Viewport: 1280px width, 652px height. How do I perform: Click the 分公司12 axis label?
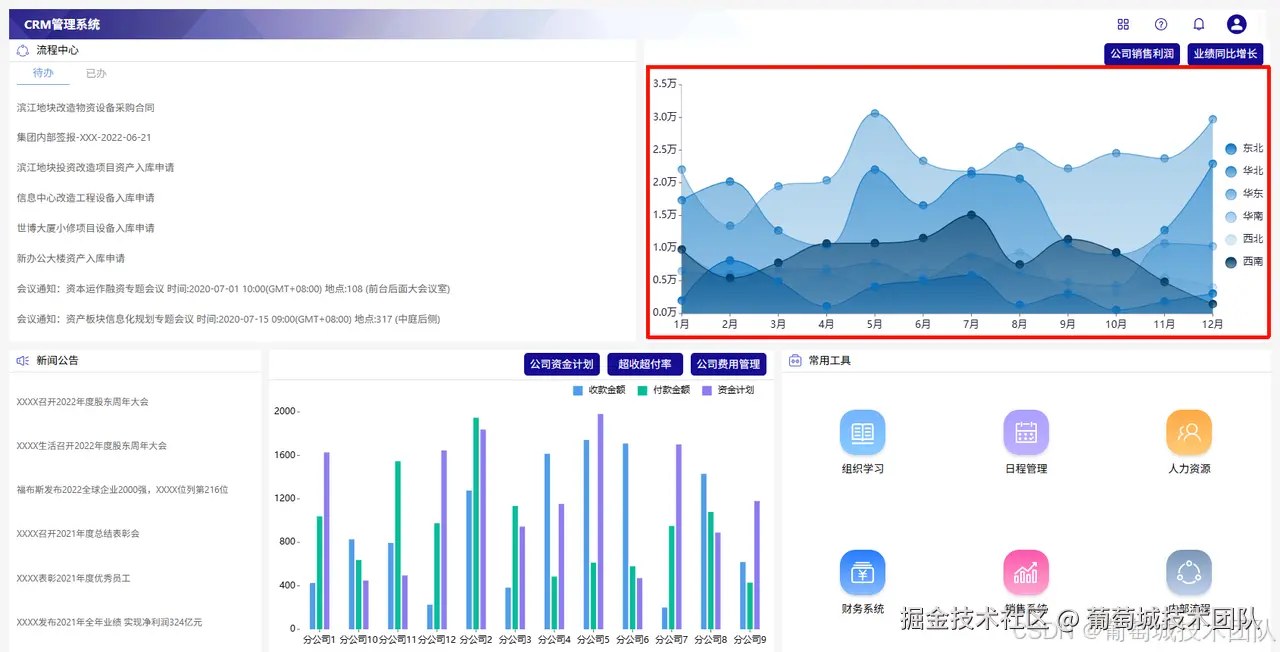pos(437,639)
